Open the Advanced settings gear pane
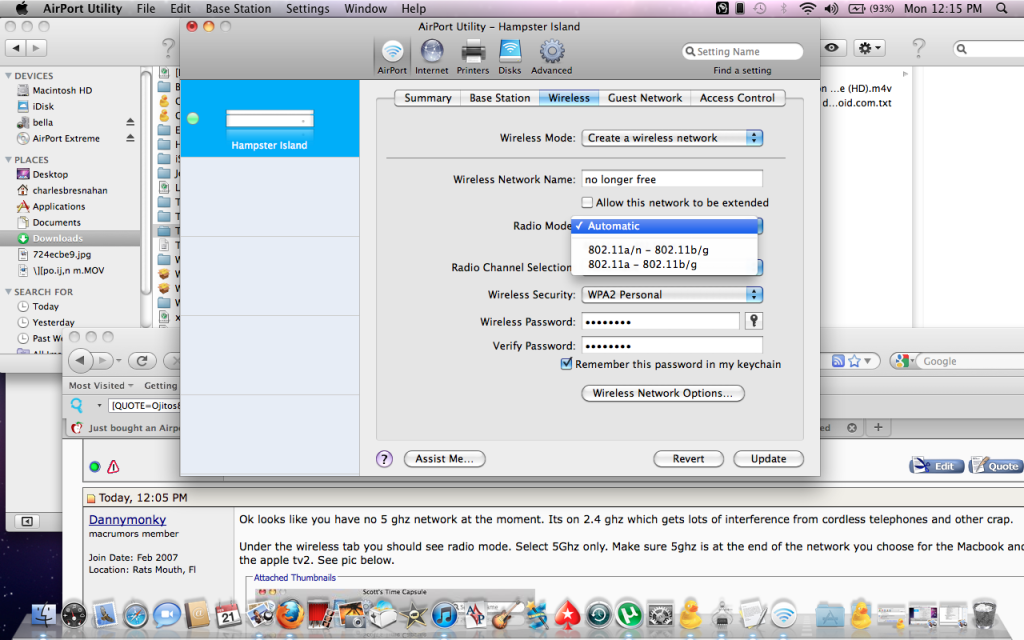Screen dimensions: 1024x640 (551, 56)
